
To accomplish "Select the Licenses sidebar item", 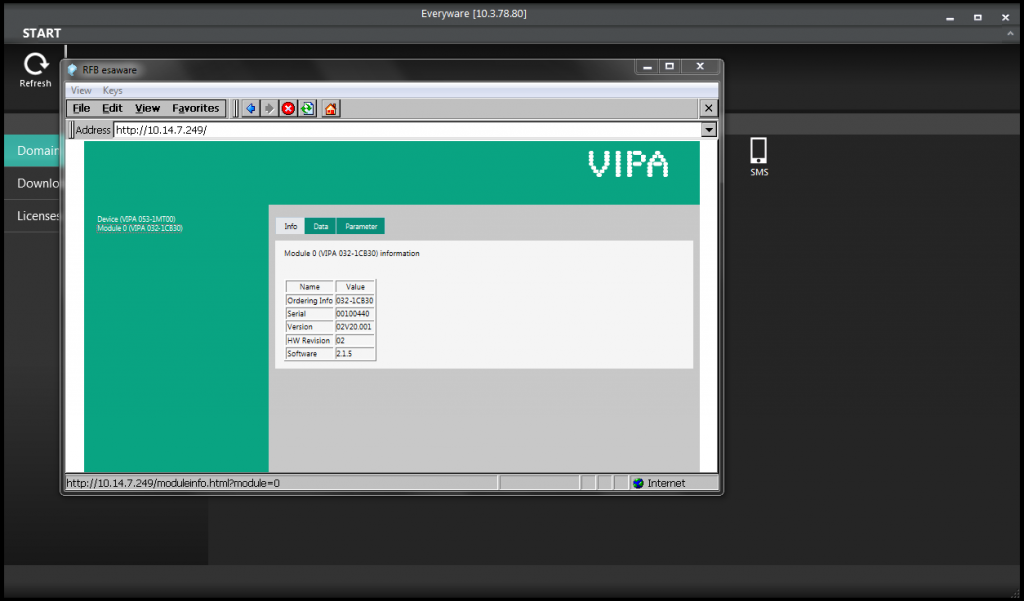I will (x=33, y=216).
